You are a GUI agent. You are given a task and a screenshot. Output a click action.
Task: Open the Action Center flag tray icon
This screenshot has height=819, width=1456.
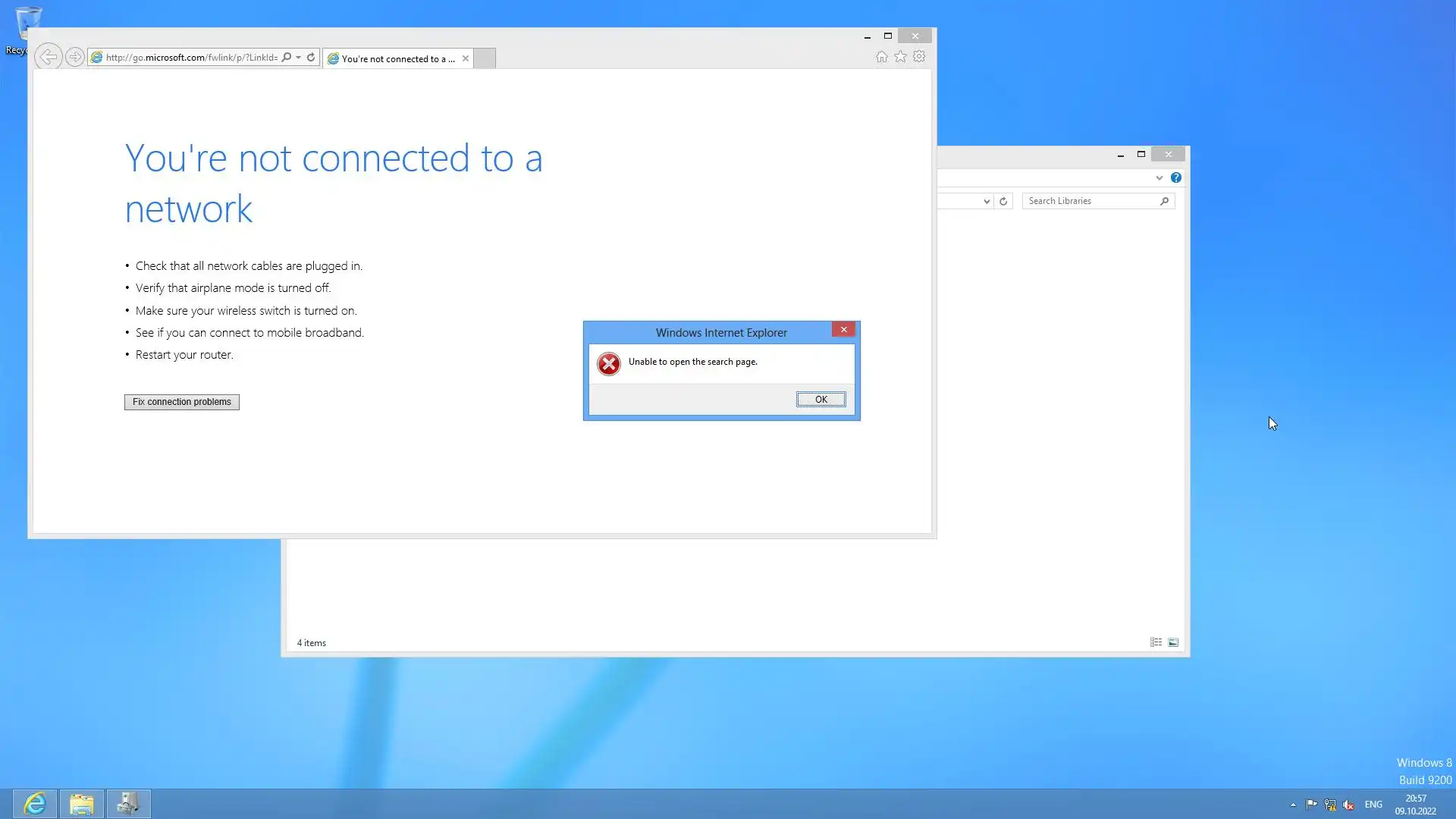click(1311, 805)
